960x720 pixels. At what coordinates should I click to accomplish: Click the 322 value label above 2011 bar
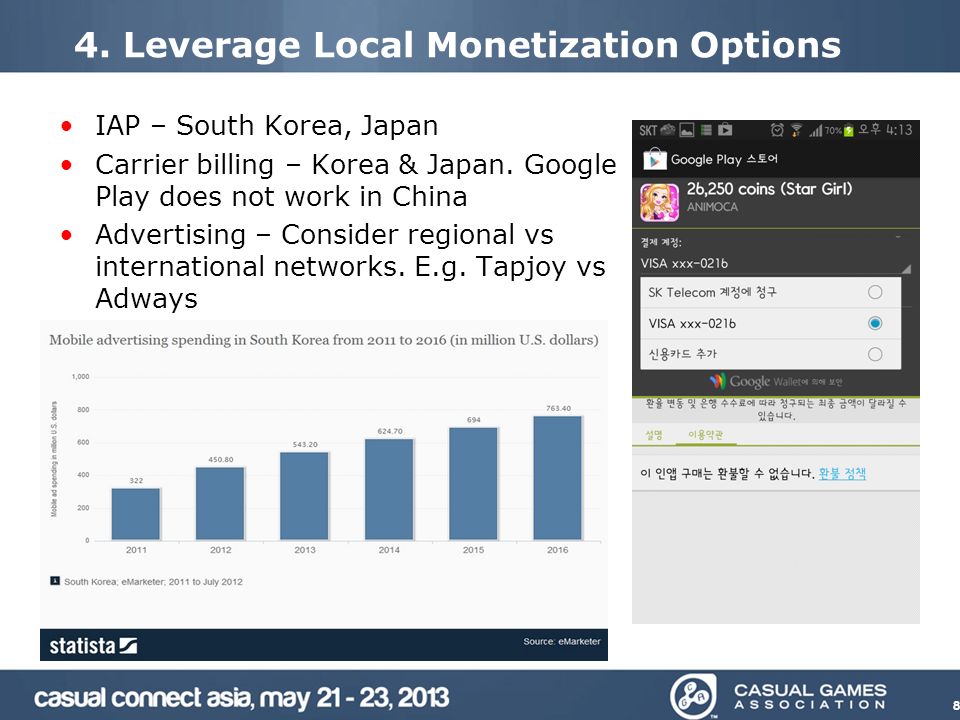pyautogui.click(x=136, y=481)
